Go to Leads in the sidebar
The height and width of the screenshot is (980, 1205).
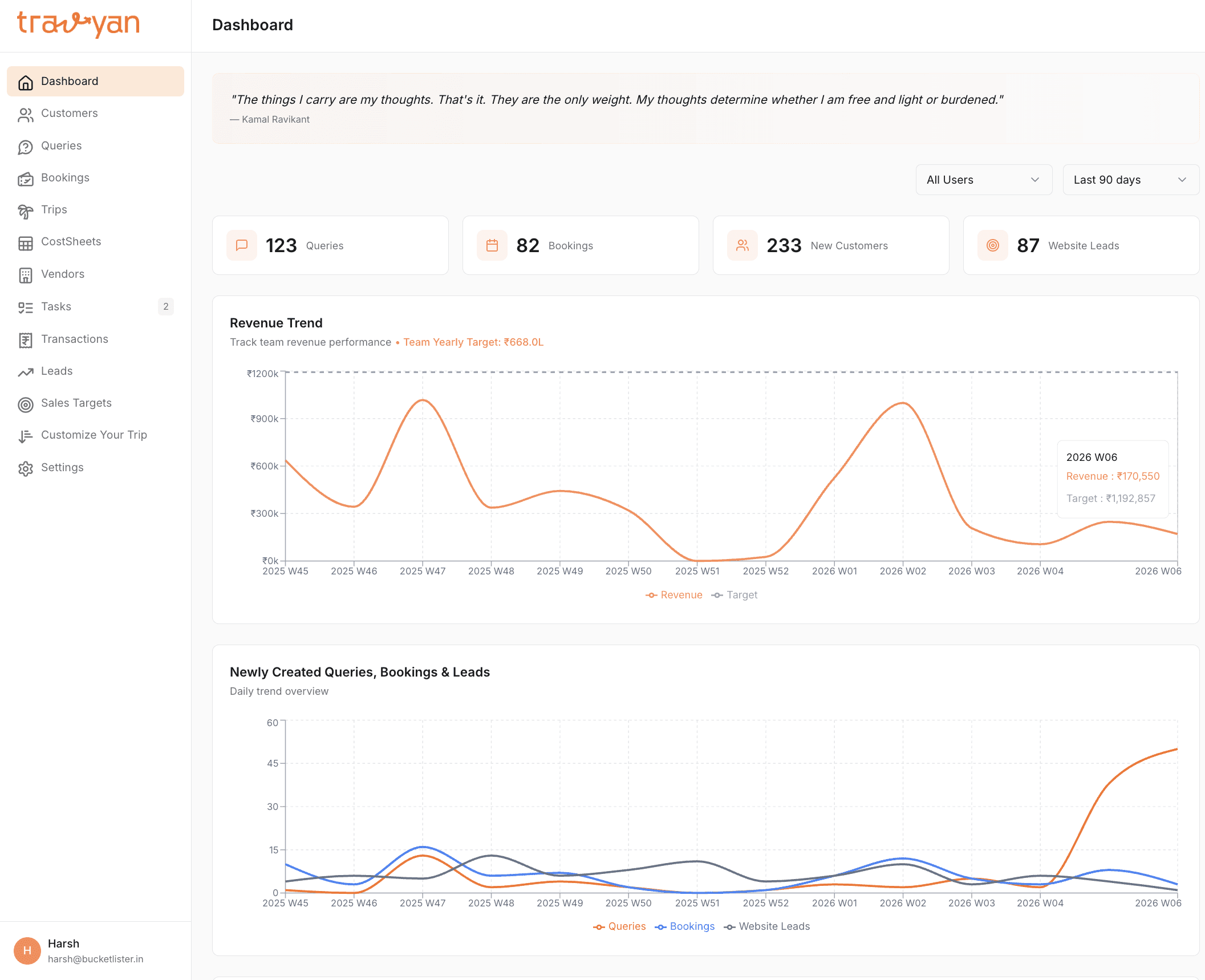[56, 371]
